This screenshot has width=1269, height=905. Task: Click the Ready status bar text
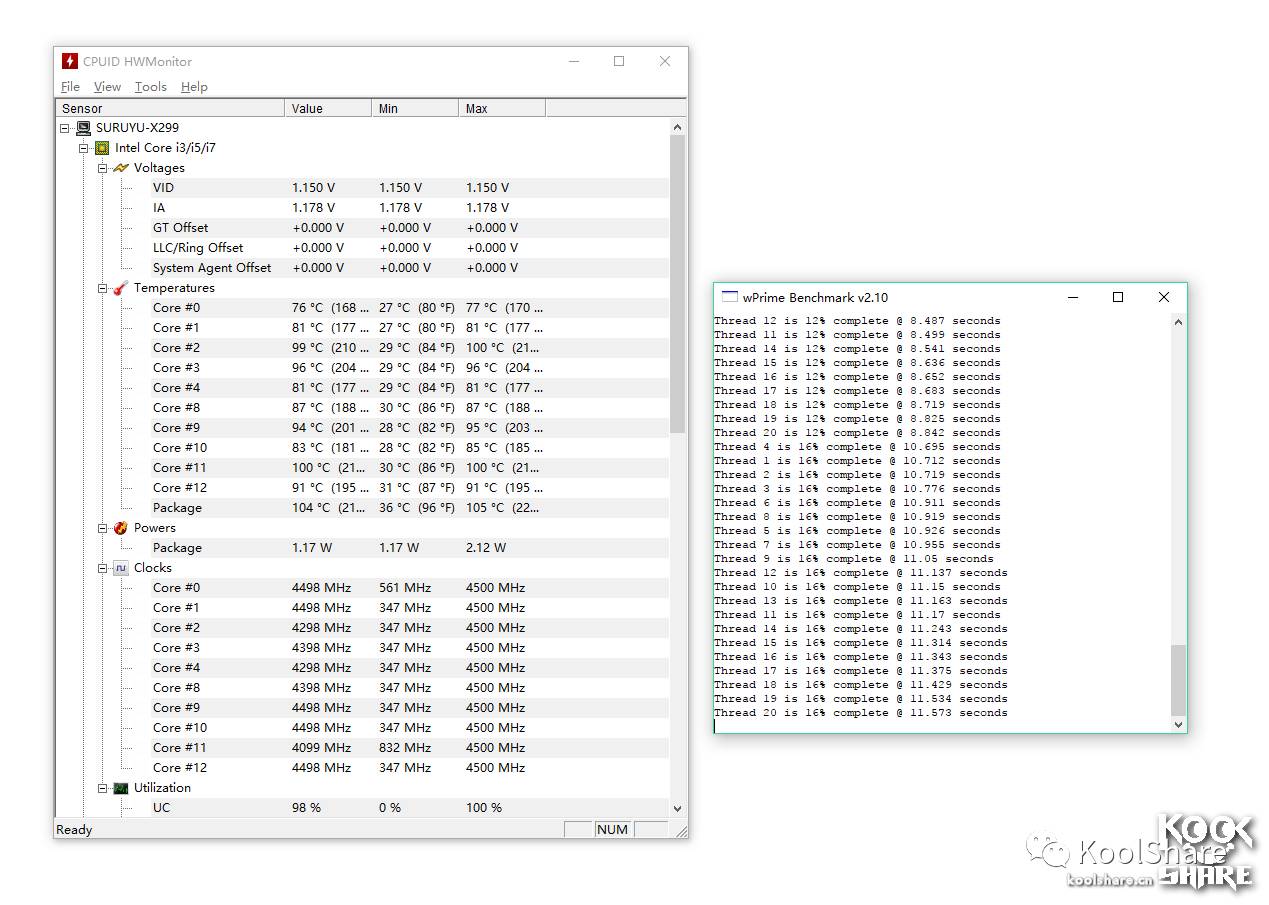coord(75,830)
